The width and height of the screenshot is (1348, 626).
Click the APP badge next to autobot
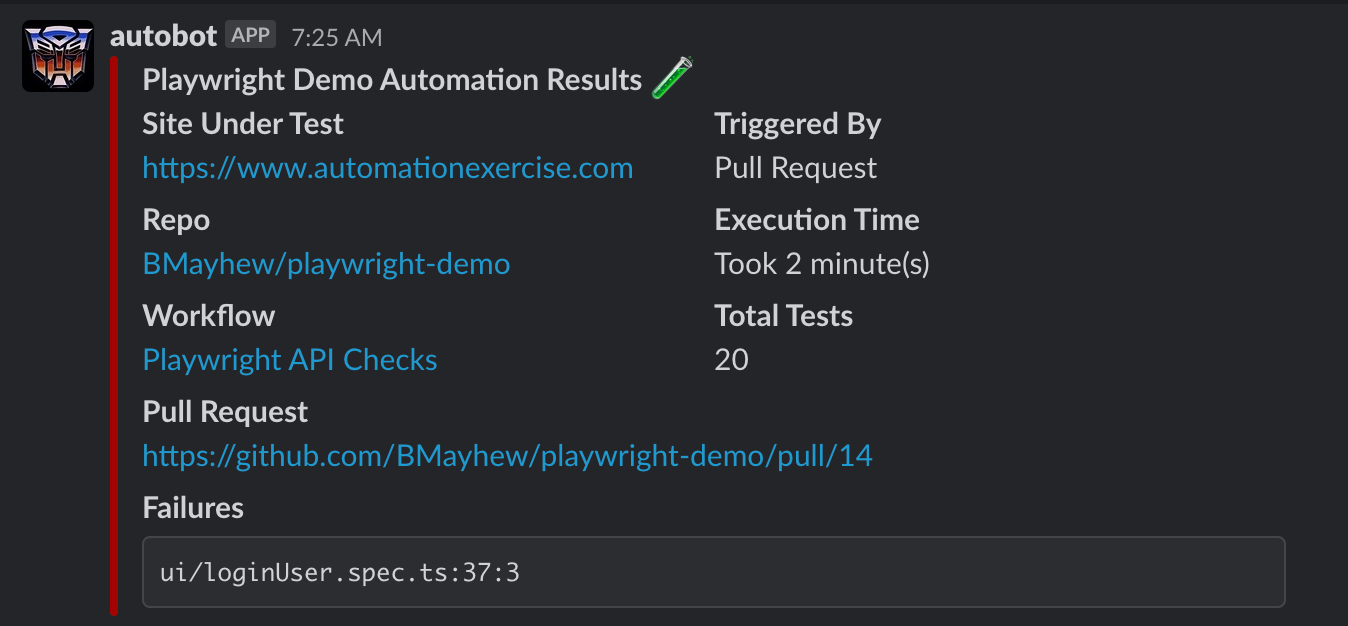(x=250, y=35)
